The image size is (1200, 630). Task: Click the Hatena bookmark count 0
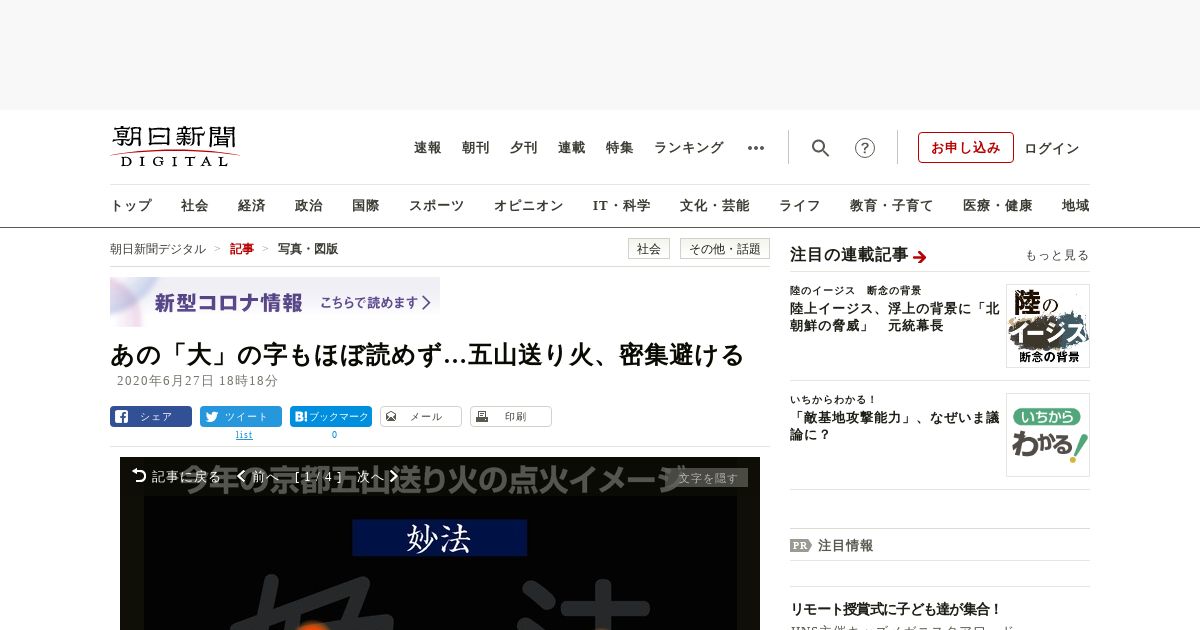(x=334, y=435)
